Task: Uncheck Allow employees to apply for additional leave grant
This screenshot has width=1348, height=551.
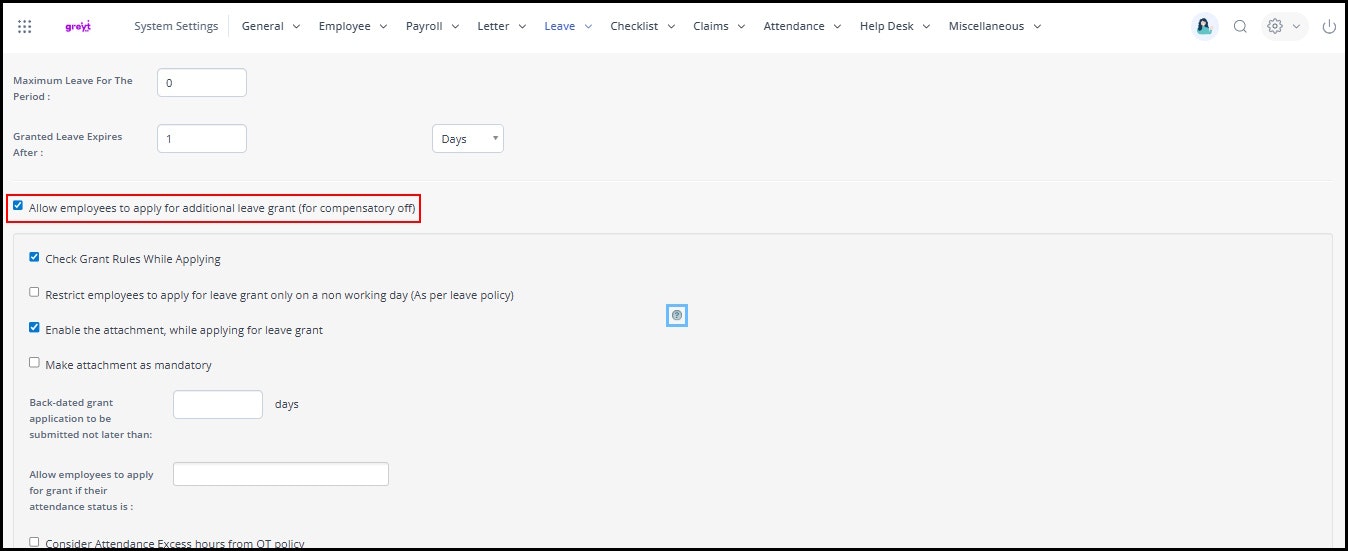Action: pos(18,206)
